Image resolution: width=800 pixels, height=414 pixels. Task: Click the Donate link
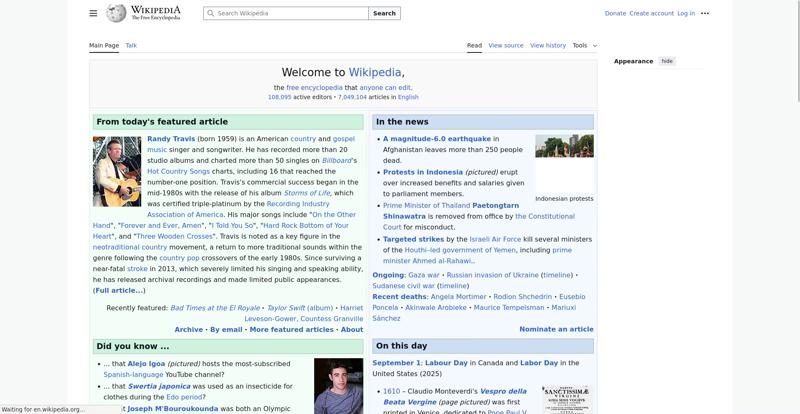[615, 13]
